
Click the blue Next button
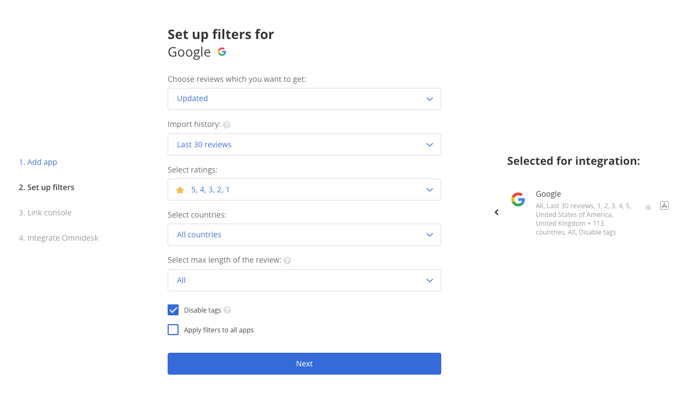(x=304, y=364)
